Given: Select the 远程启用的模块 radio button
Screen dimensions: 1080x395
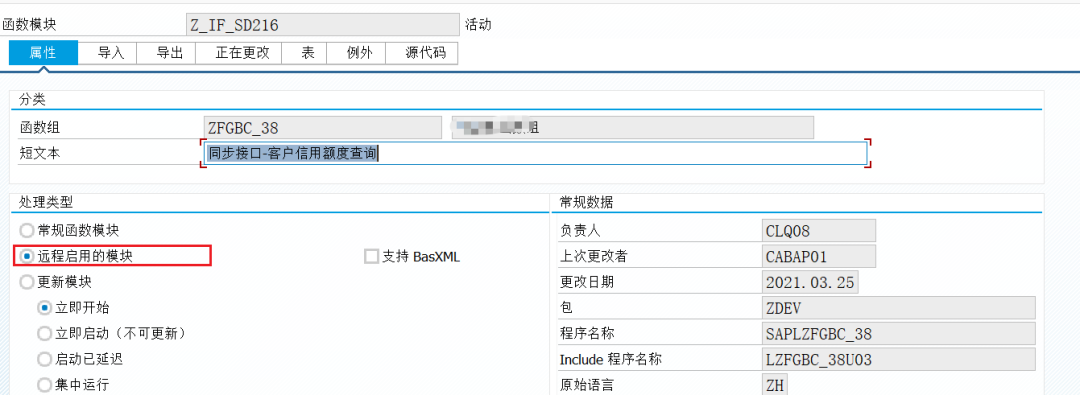Looking at the screenshot, I should 27,256.
